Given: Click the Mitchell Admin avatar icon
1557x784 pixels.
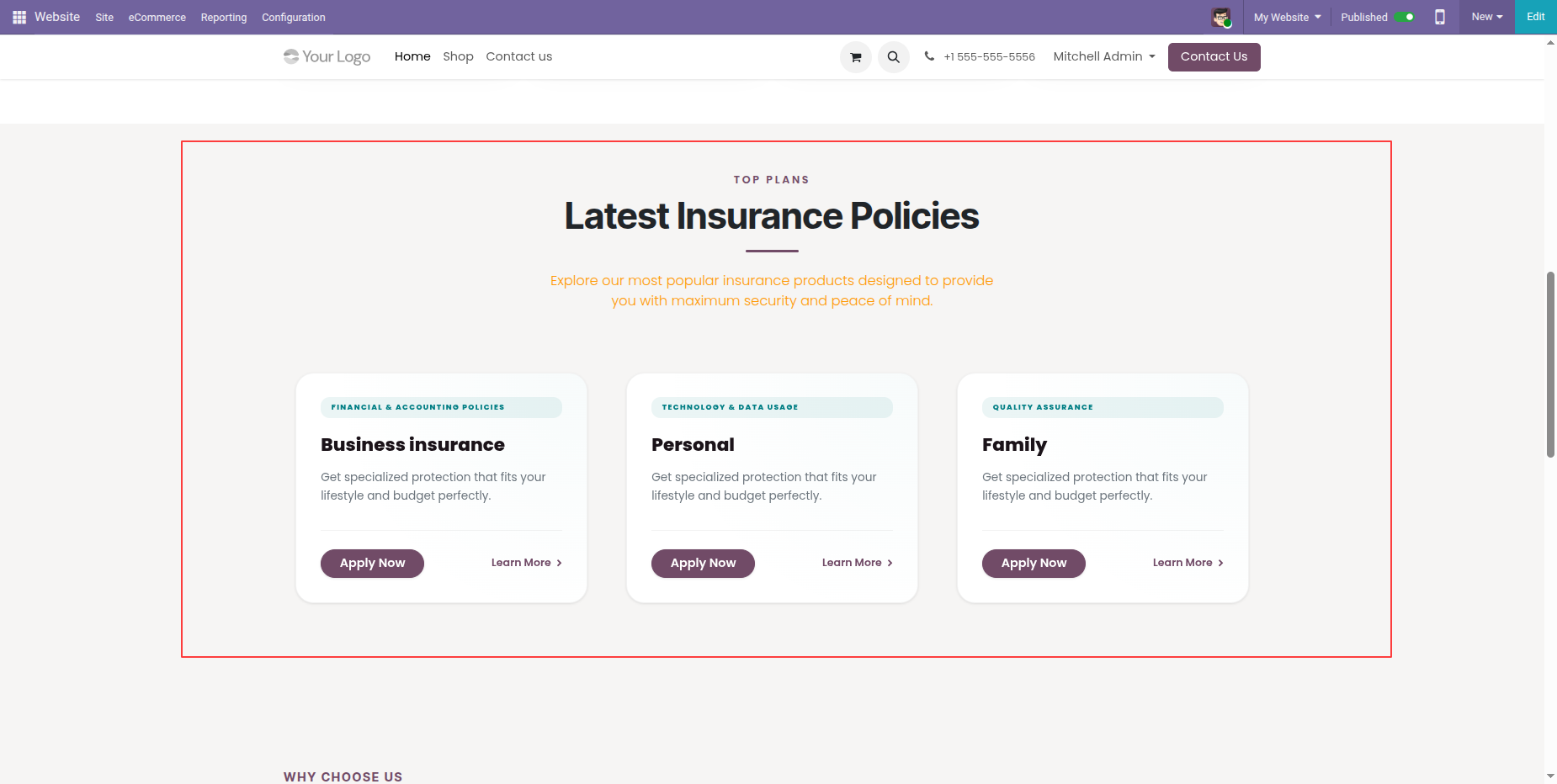Looking at the screenshot, I should (x=1221, y=17).
